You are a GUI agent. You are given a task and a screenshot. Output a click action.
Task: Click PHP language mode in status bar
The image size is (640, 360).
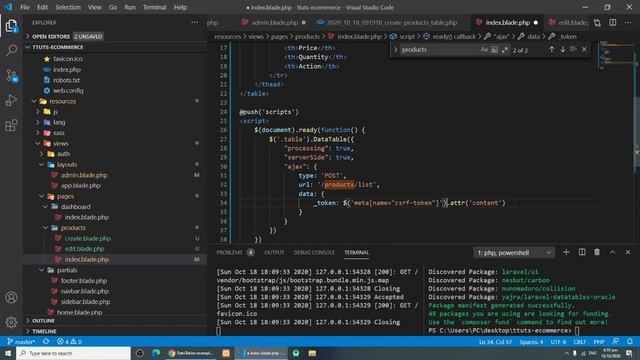click(x=599, y=342)
